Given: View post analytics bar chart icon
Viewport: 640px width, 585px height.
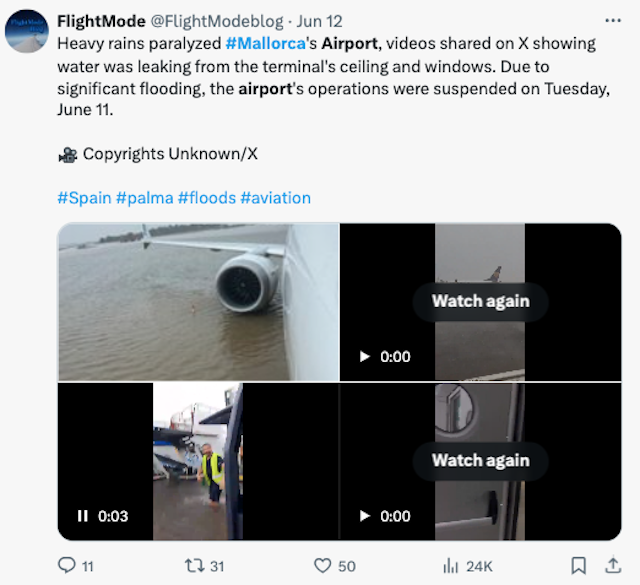Looking at the screenshot, I should tap(453, 566).
